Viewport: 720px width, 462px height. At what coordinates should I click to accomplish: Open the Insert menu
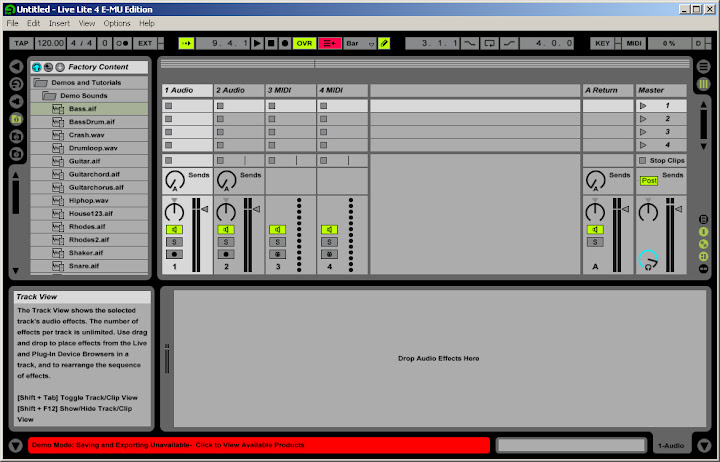tap(59, 23)
